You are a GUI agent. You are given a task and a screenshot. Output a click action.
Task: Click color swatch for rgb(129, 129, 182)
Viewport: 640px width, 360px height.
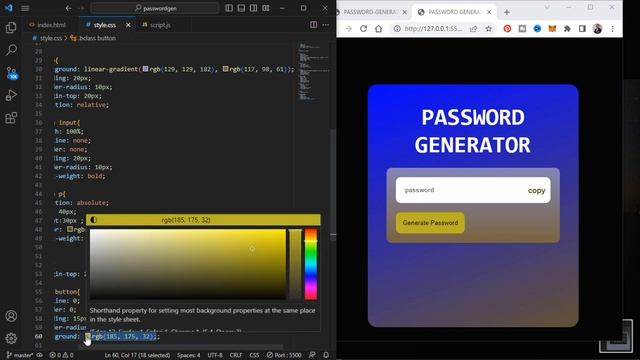point(145,69)
